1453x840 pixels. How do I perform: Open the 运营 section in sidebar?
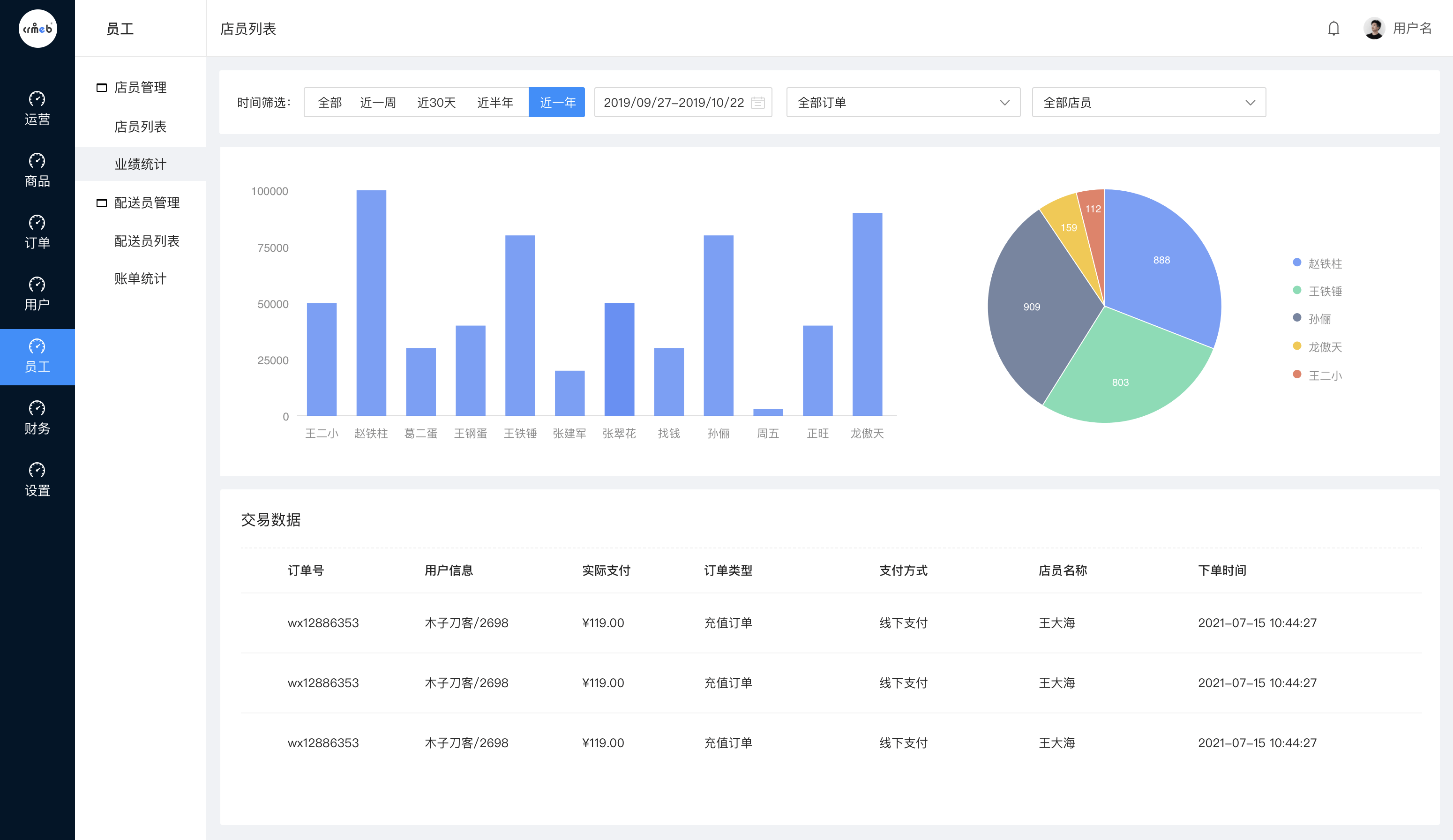click(x=37, y=108)
